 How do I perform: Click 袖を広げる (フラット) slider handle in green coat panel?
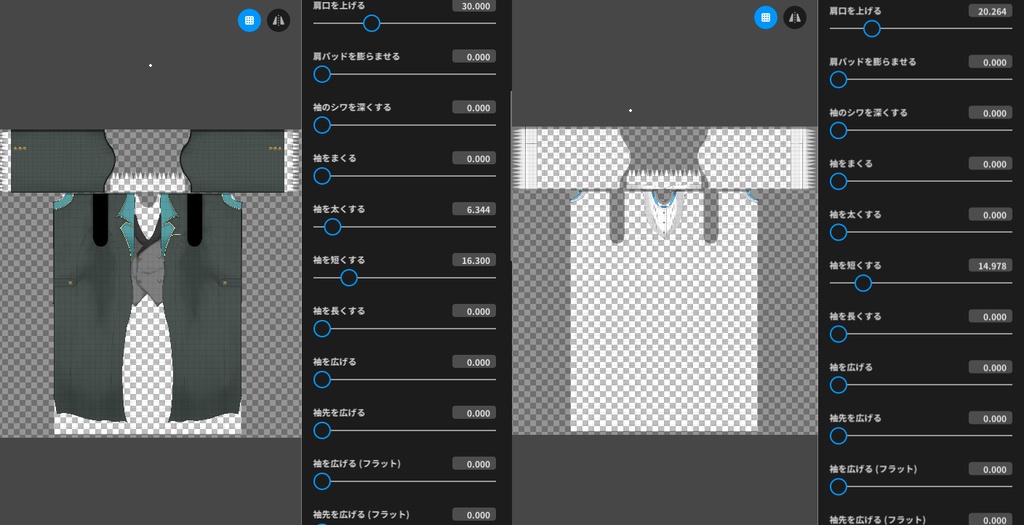tap(322, 482)
